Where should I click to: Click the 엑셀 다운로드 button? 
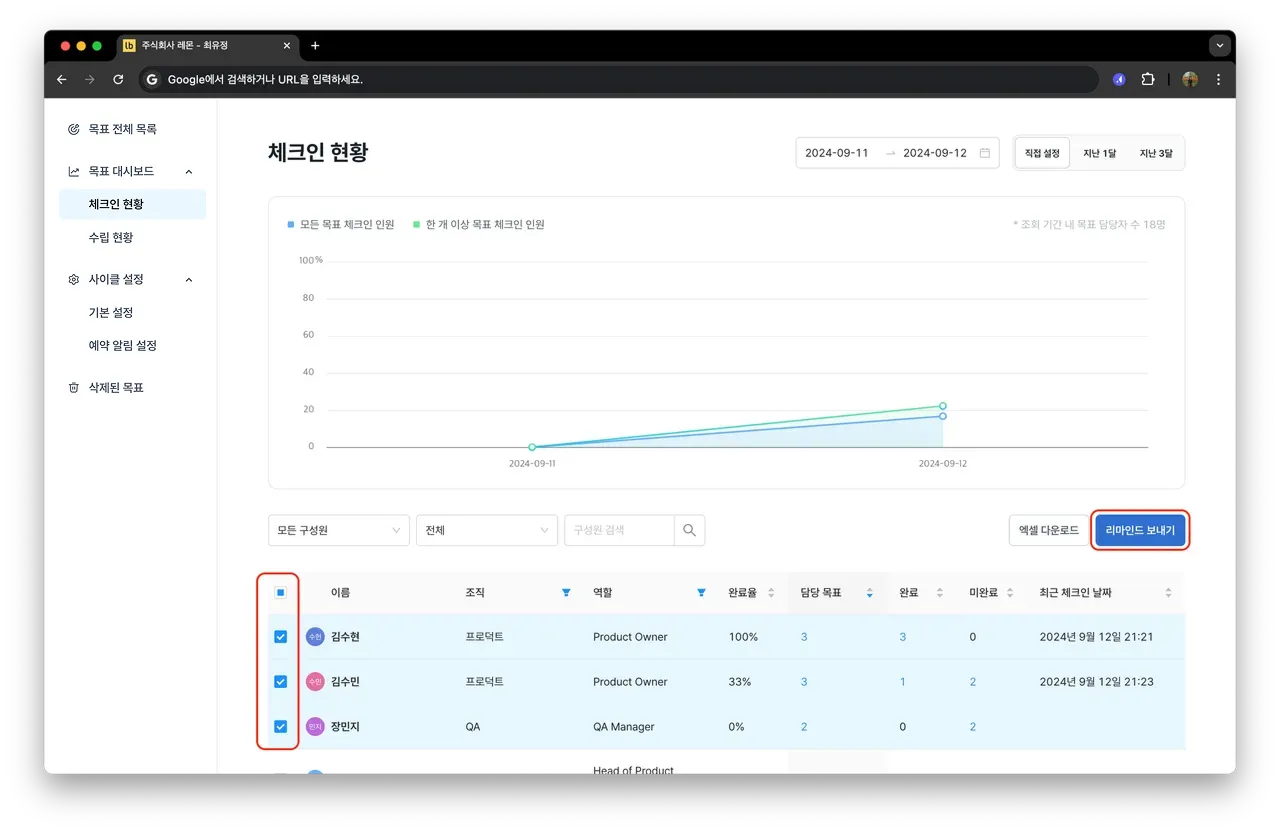pos(1048,530)
